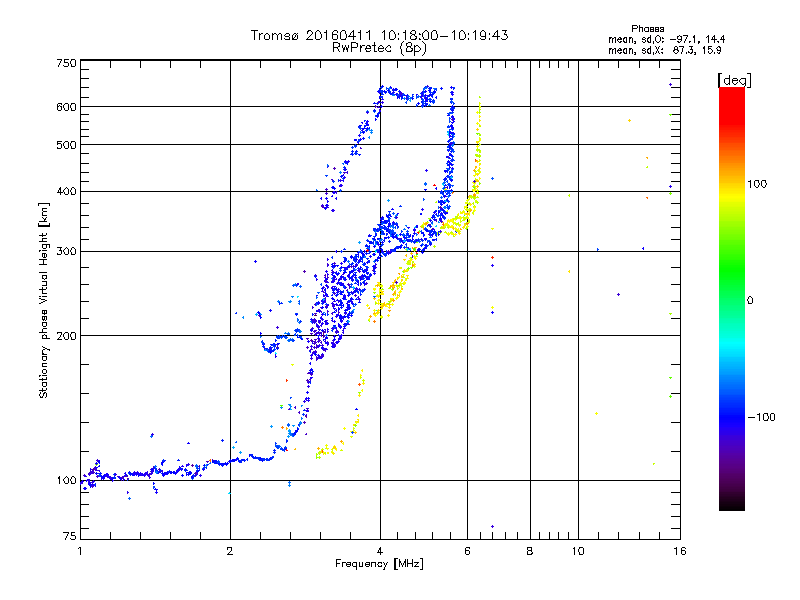Click the 'Phases' header label

coord(647,29)
